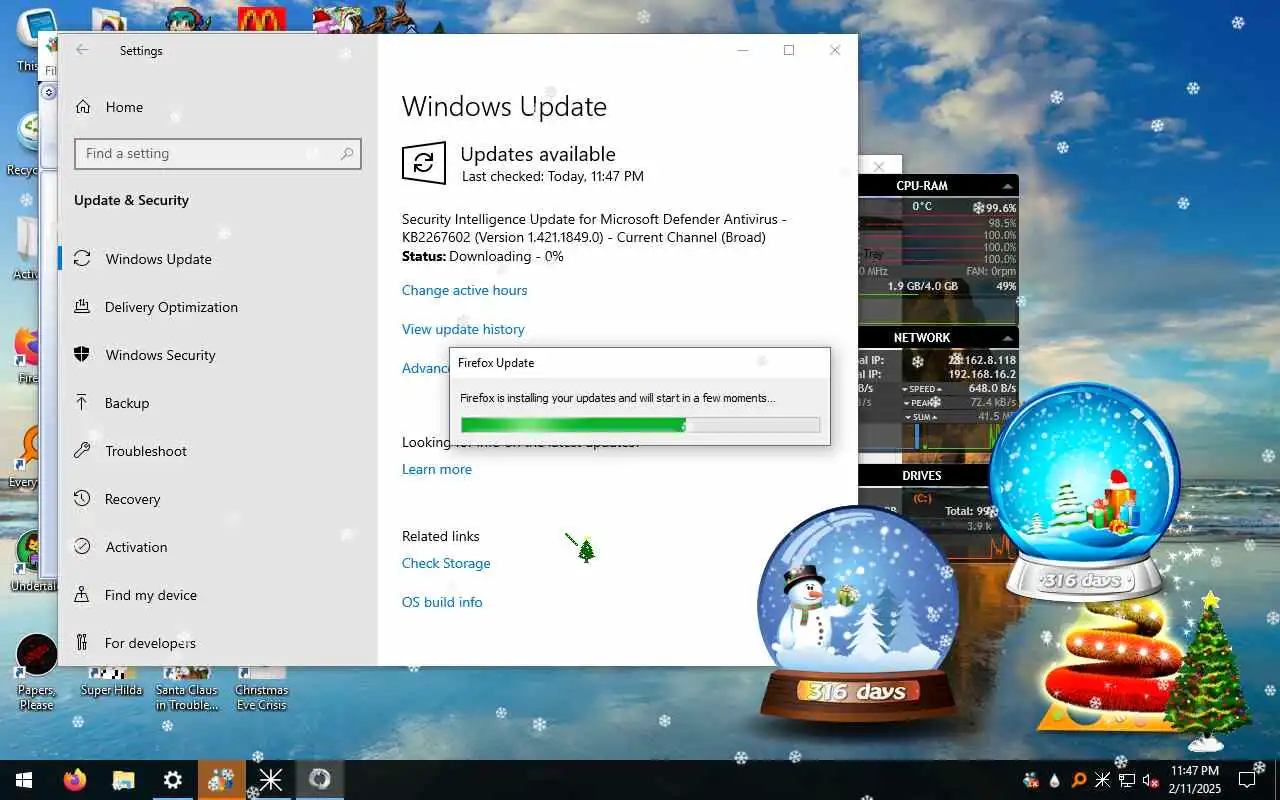Open OS build info link
The width and height of the screenshot is (1280, 800).
442,602
